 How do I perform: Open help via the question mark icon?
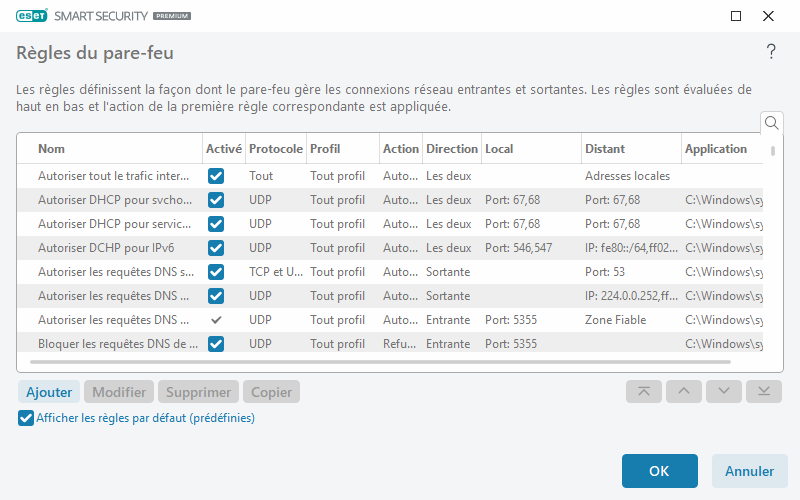click(x=771, y=52)
